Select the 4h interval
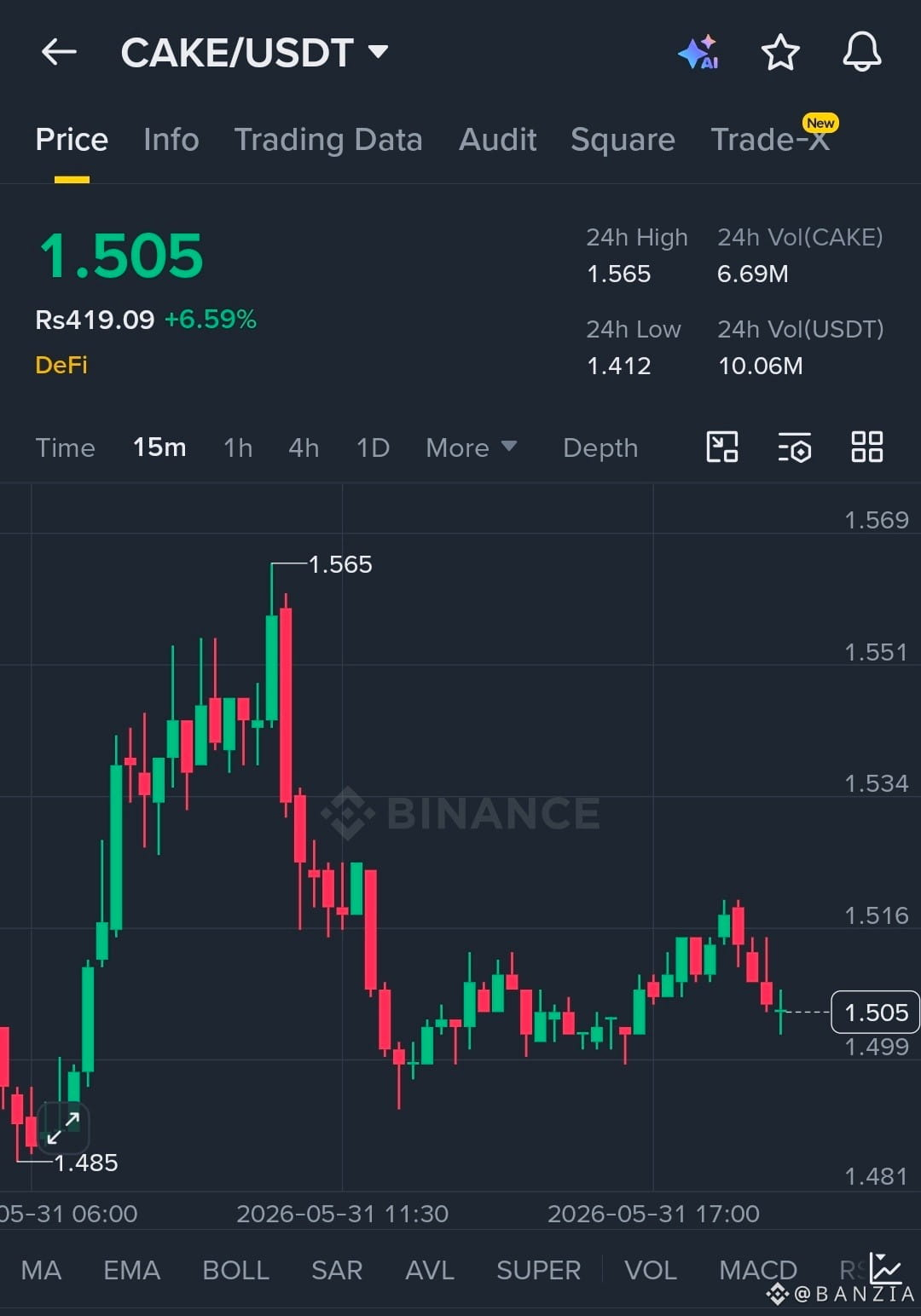The width and height of the screenshot is (921, 1316). 304,447
